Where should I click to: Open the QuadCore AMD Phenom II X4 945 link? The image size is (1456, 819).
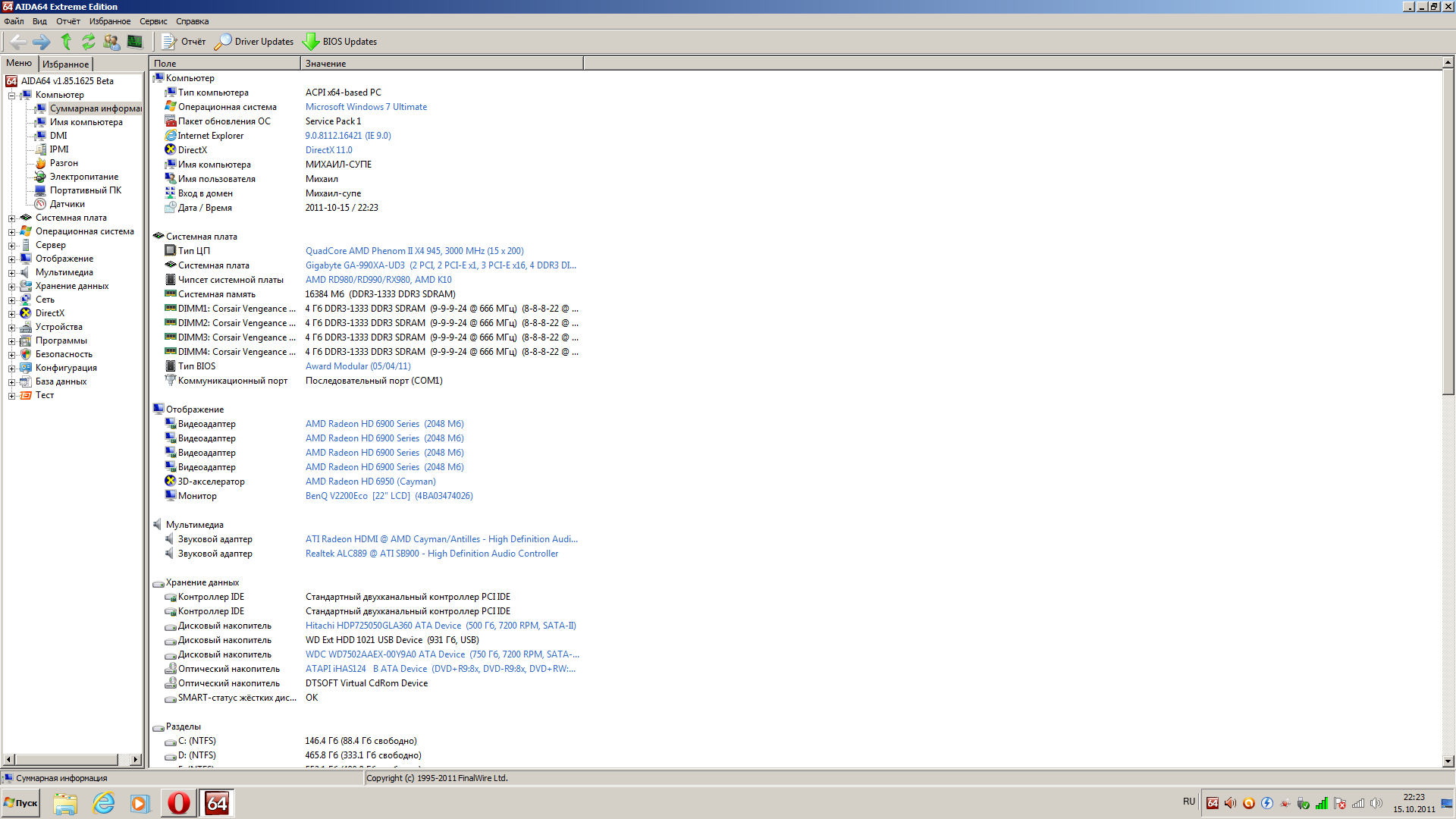[x=414, y=251]
